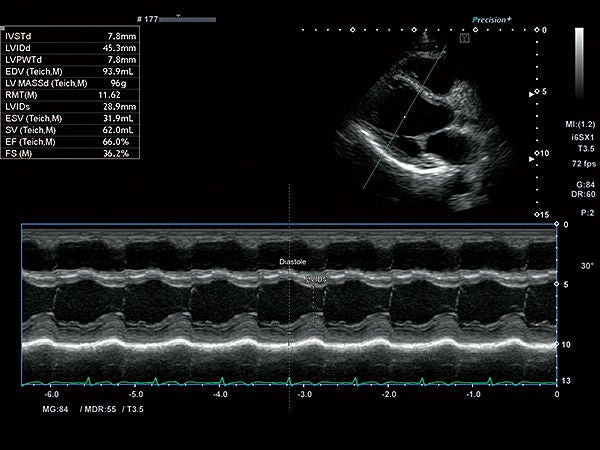The image size is (600, 450).
Task: Click the bright pericardium line in M-mode trace
Action: click(289, 343)
